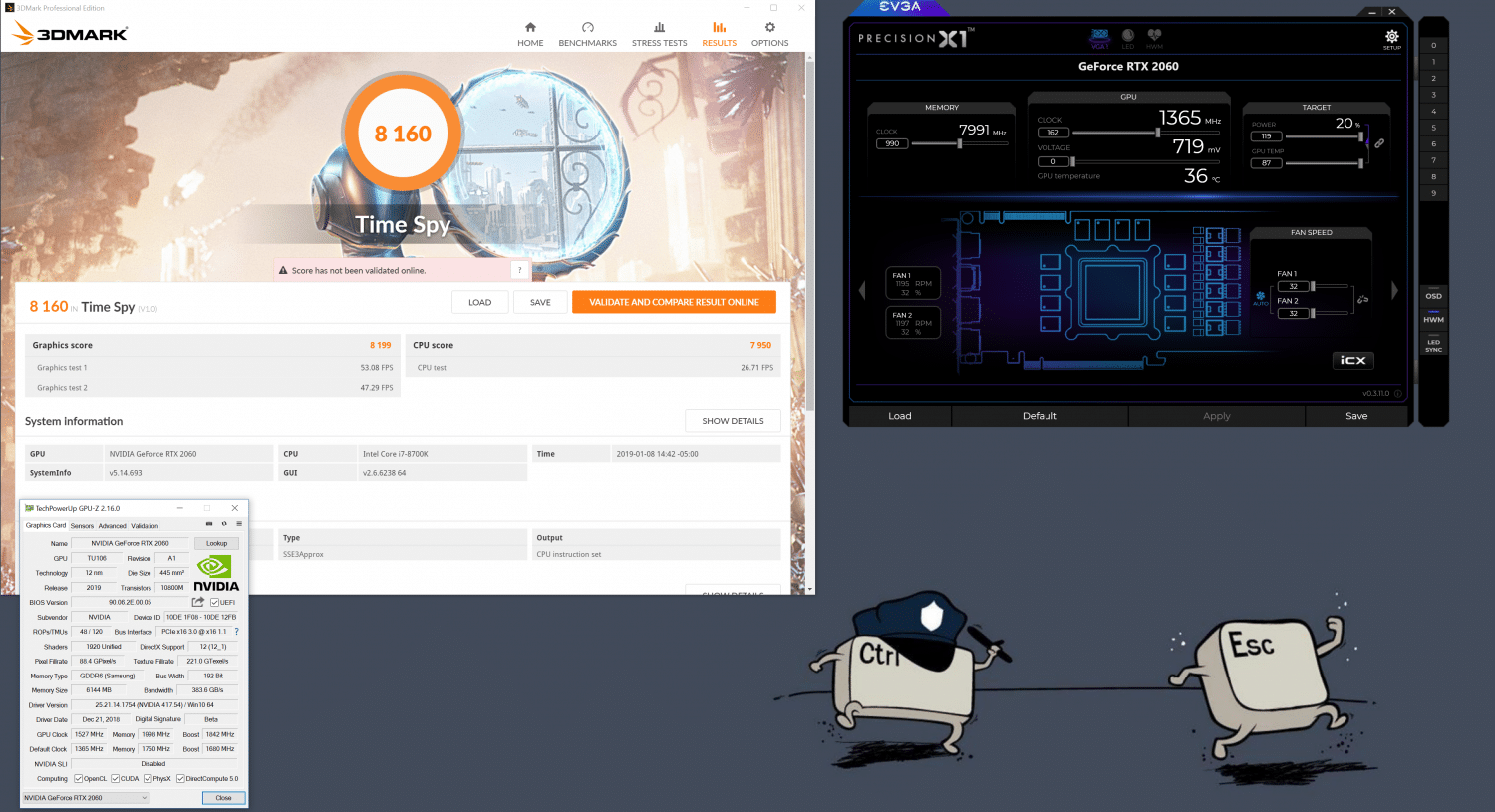This screenshot has width=1495, height=812.
Task: Click the Bus Interface question mark in GPU-Z
Action: pyautogui.click(x=236, y=631)
